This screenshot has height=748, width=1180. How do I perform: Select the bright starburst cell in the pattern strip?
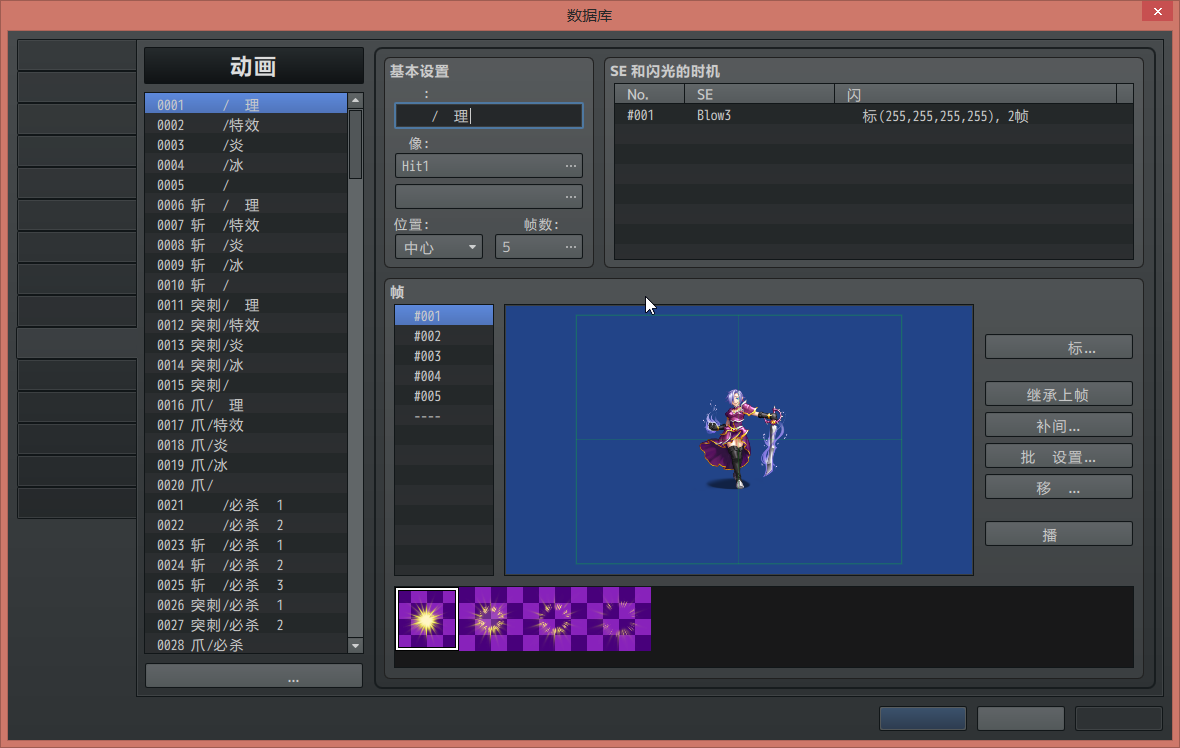[x=427, y=619]
